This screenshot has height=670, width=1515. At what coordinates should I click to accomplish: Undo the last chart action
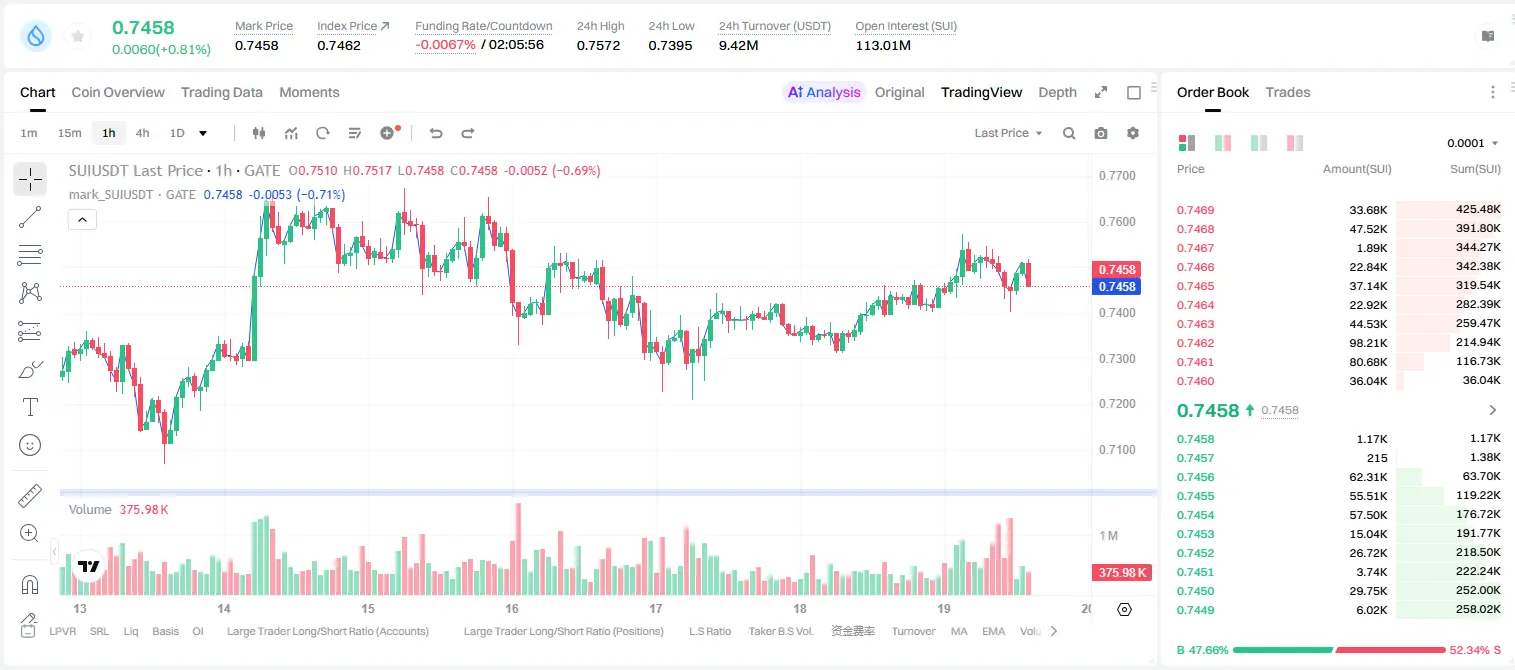click(435, 133)
